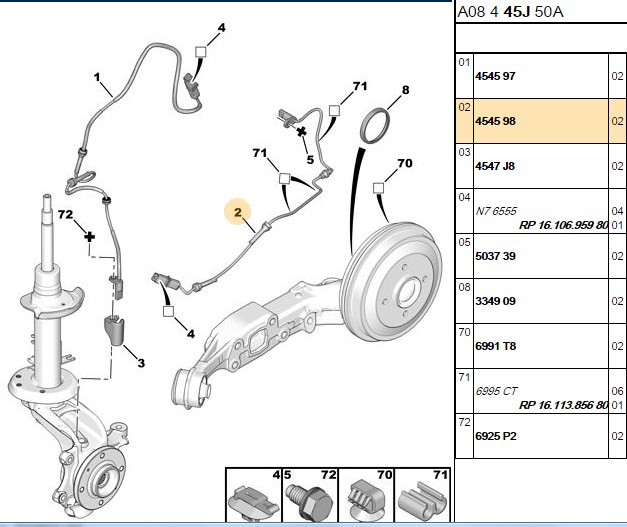Click quantity 02 in the 5037 39 row

[x=617, y=256]
